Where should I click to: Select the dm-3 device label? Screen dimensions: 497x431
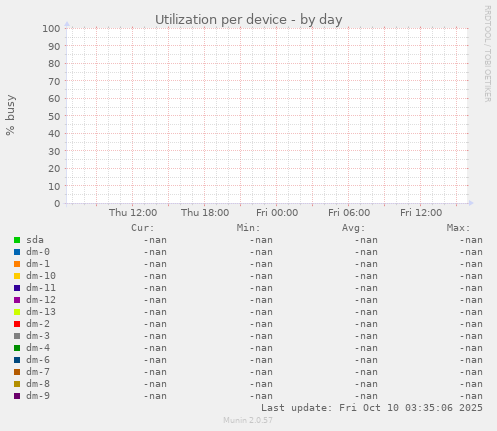pos(38,336)
